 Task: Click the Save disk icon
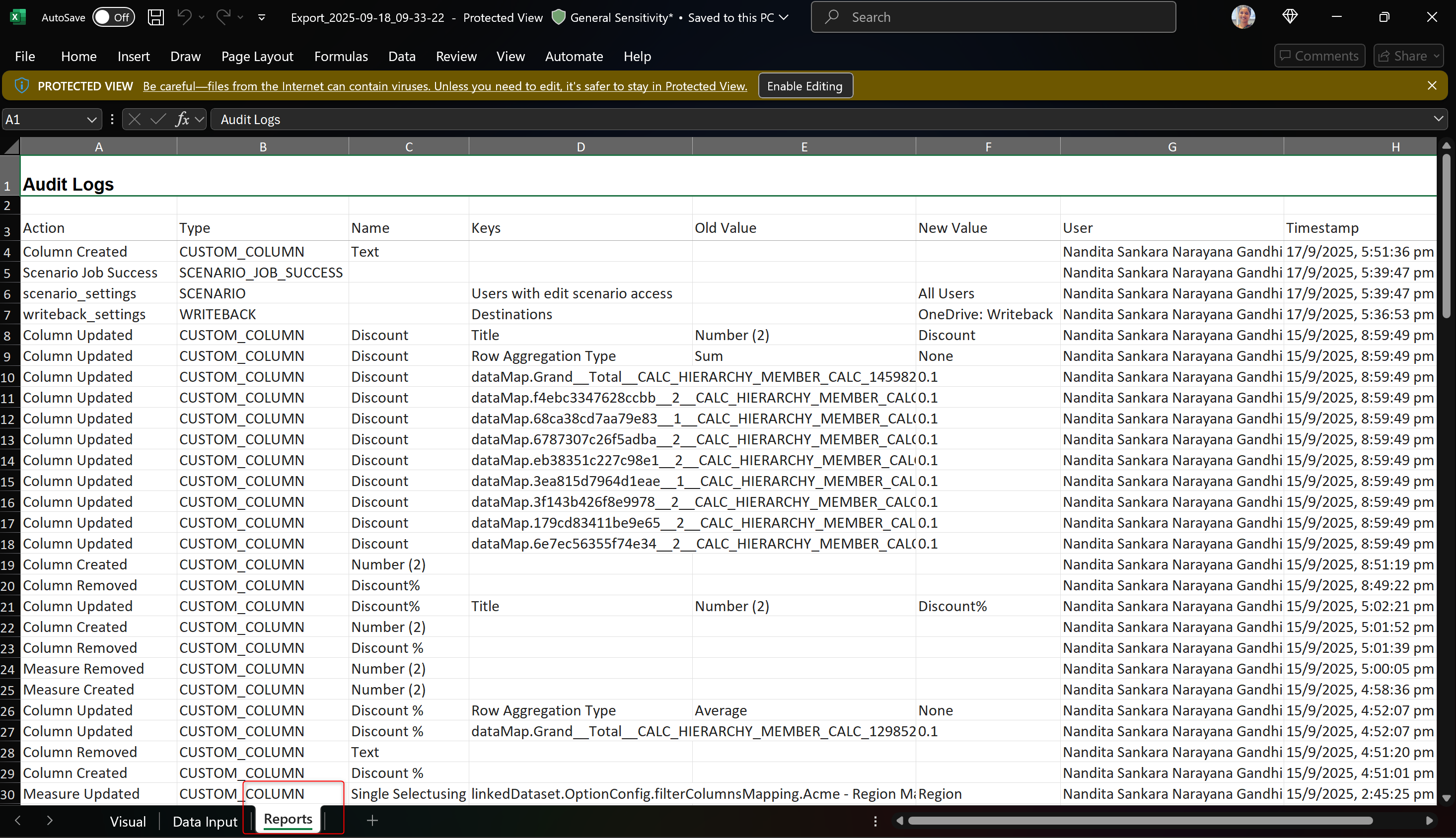[155, 17]
